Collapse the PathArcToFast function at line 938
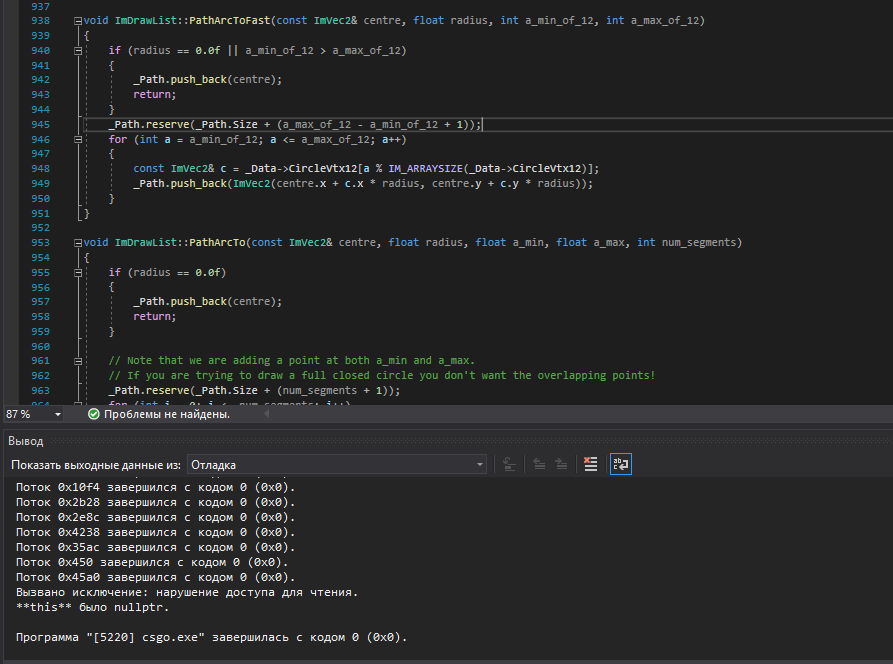 [77, 21]
